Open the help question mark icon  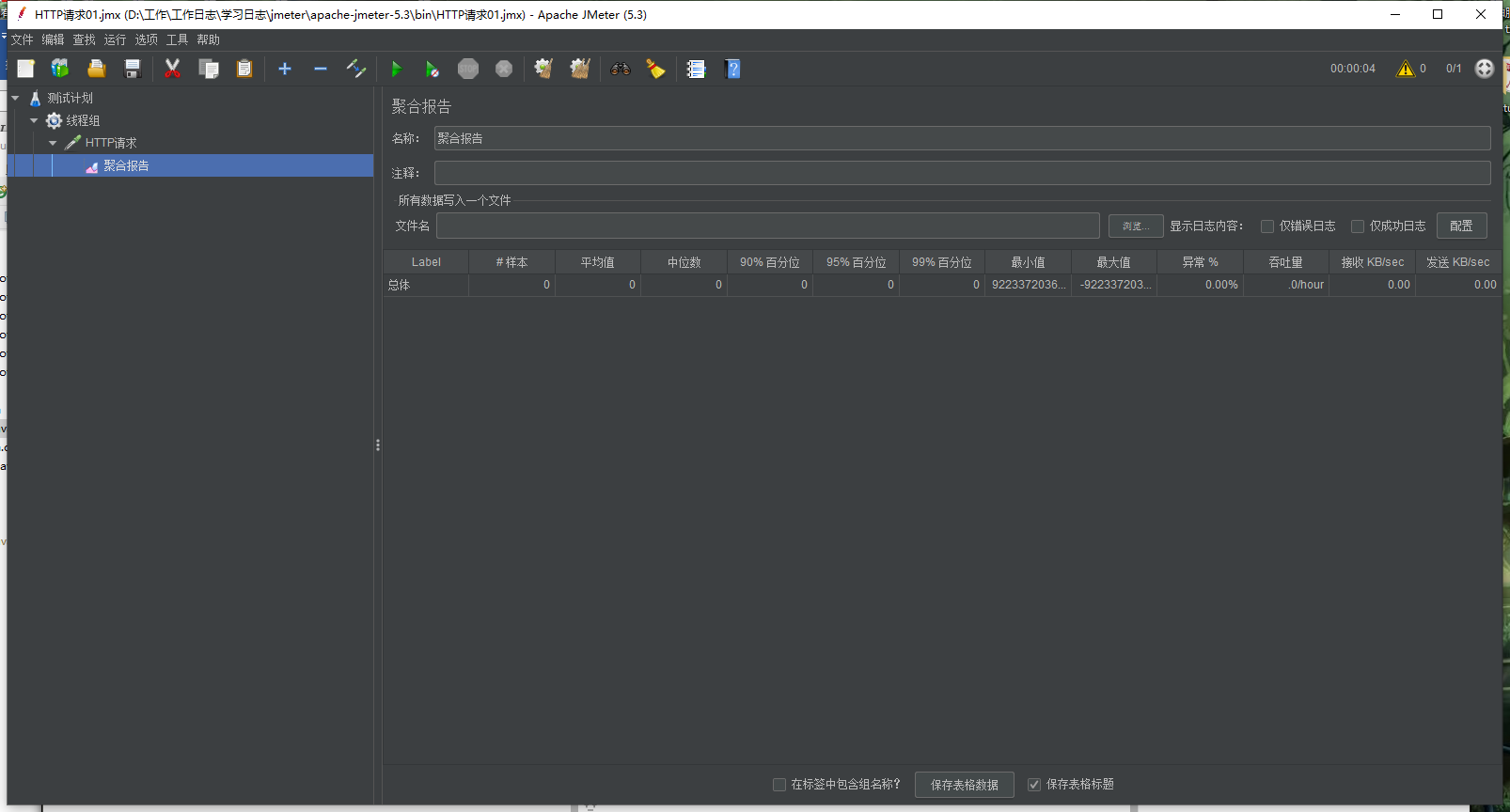(733, 69)
